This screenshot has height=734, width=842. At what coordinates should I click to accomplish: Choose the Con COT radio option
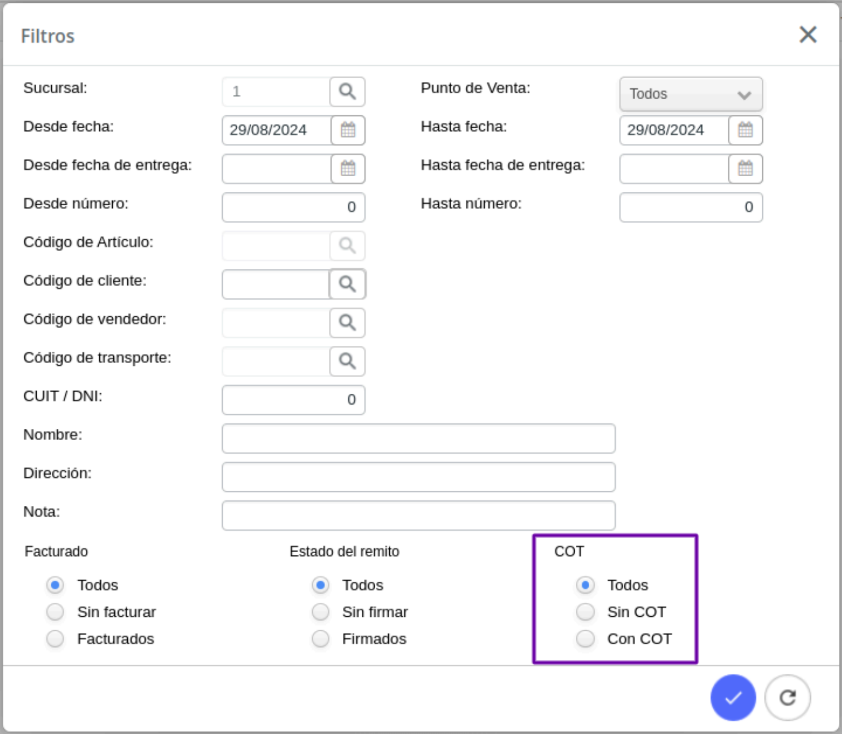(585, 638)
